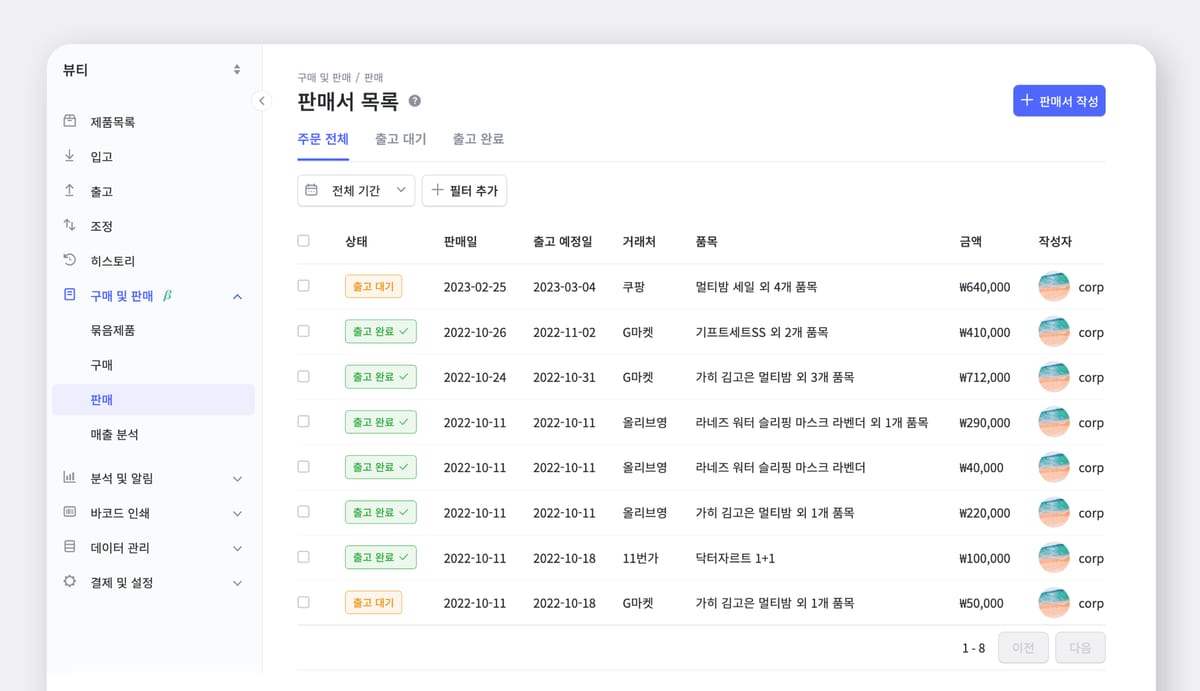Switch to the 출고 완료 tab
The image size is (1200, 691).
477,139
